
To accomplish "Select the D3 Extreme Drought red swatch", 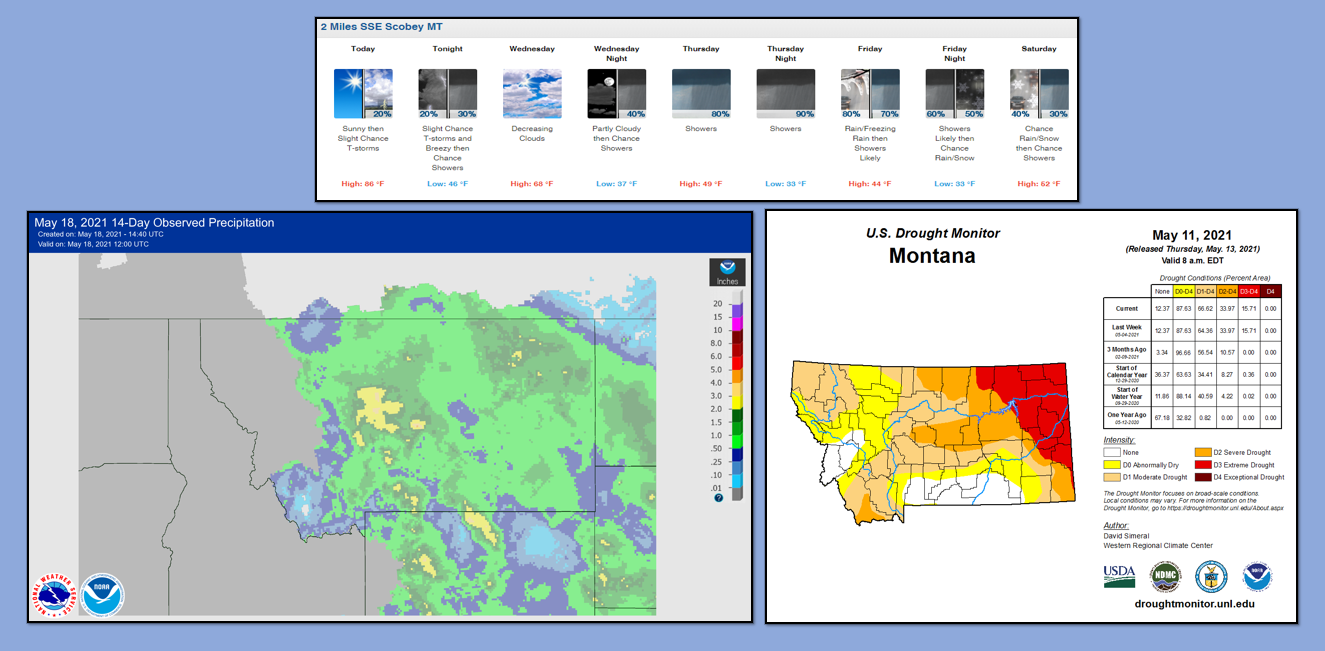I will point(1203,465).
